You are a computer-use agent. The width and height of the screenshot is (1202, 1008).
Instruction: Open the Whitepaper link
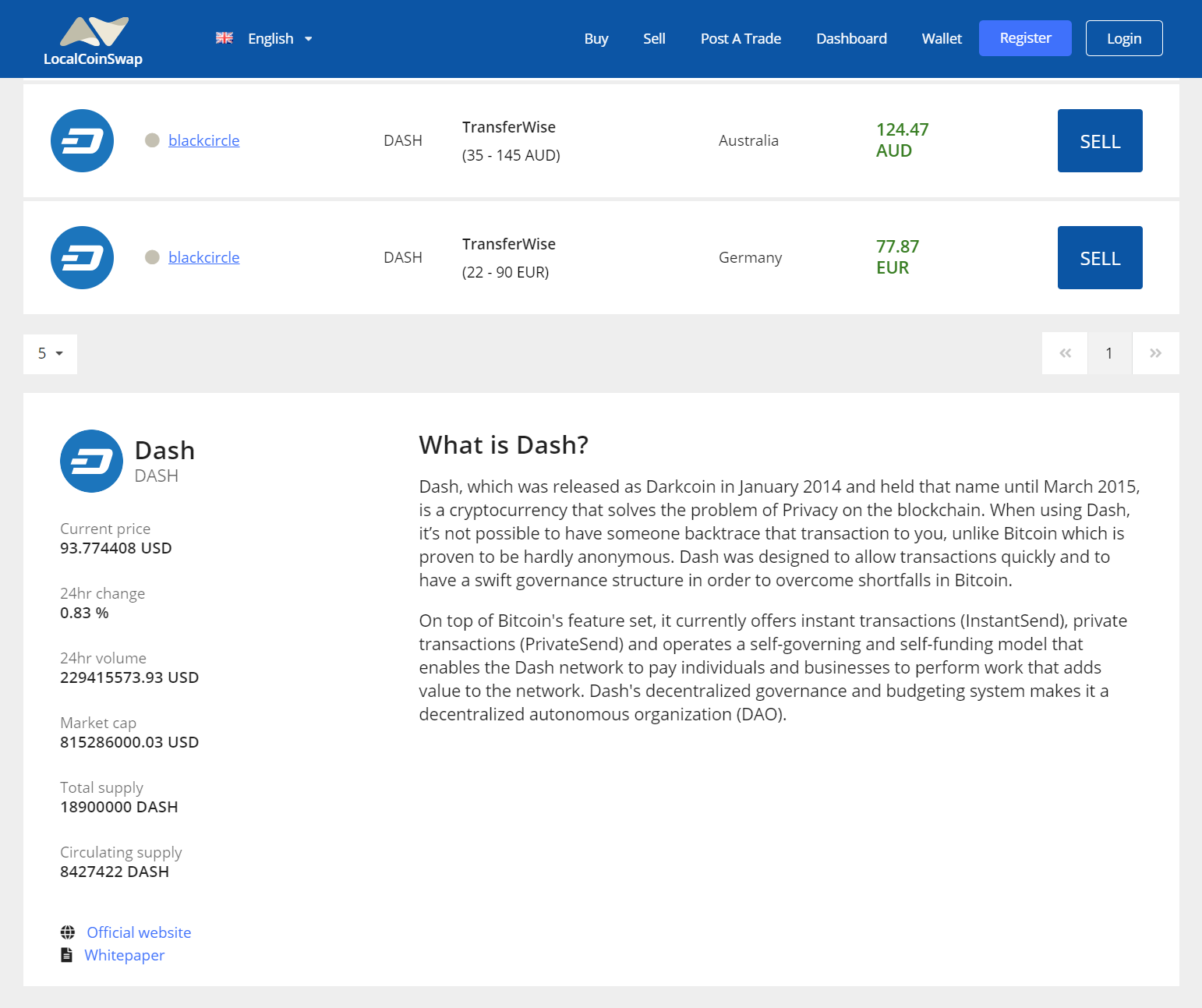(124, 954)
